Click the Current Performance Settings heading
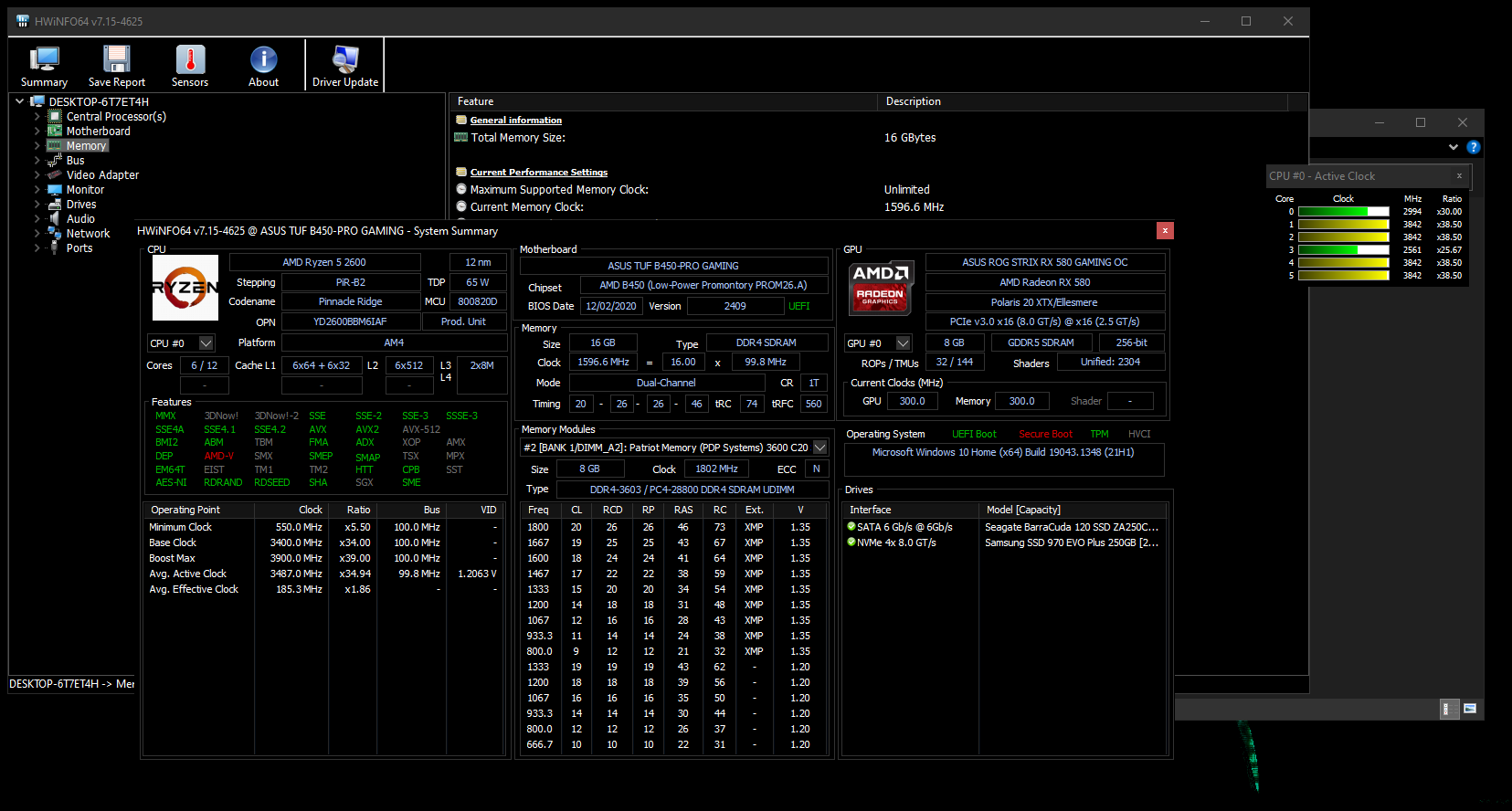 click(x=539, y=172)
